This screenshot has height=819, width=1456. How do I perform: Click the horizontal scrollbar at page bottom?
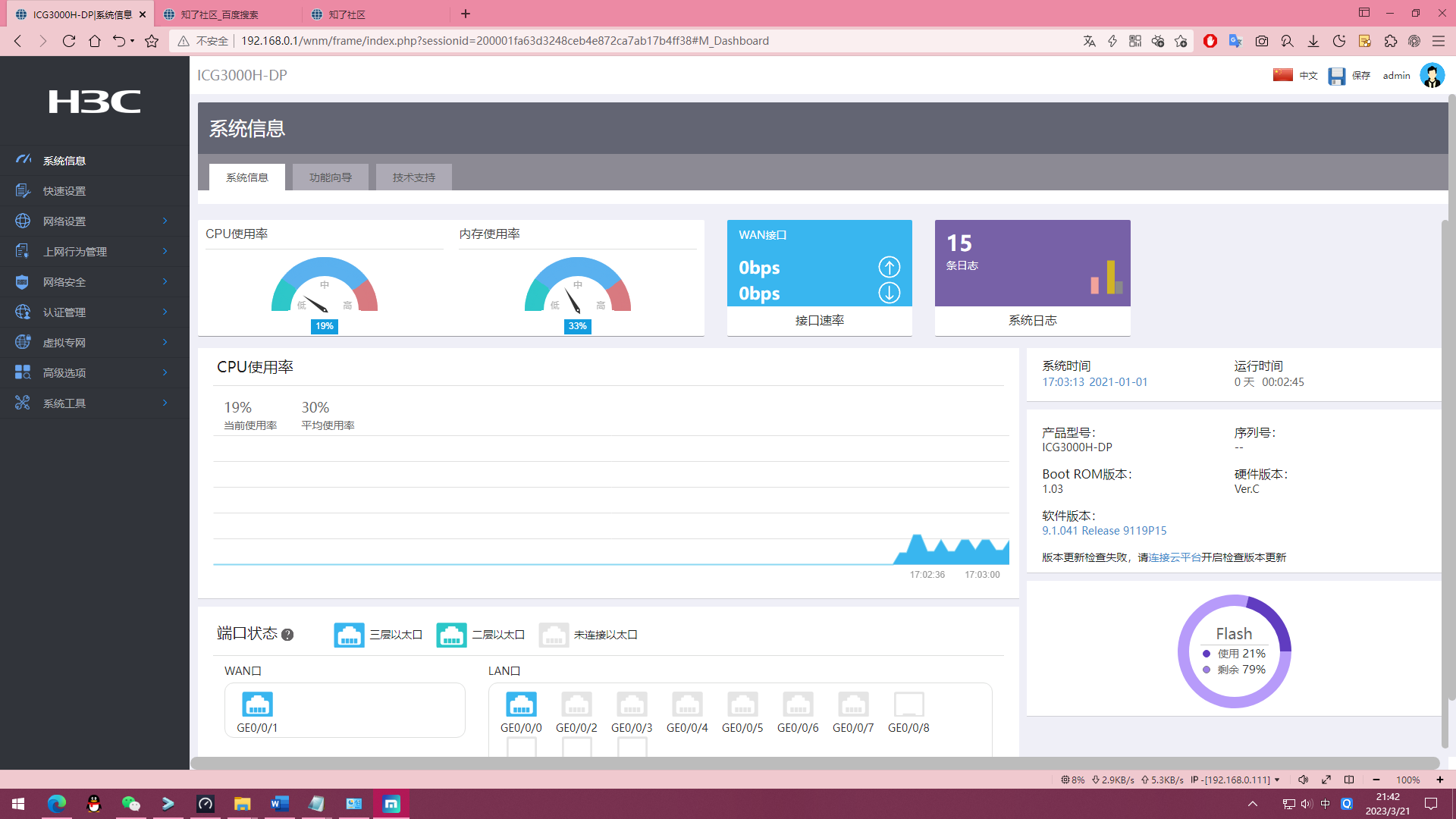pos(814,763)
